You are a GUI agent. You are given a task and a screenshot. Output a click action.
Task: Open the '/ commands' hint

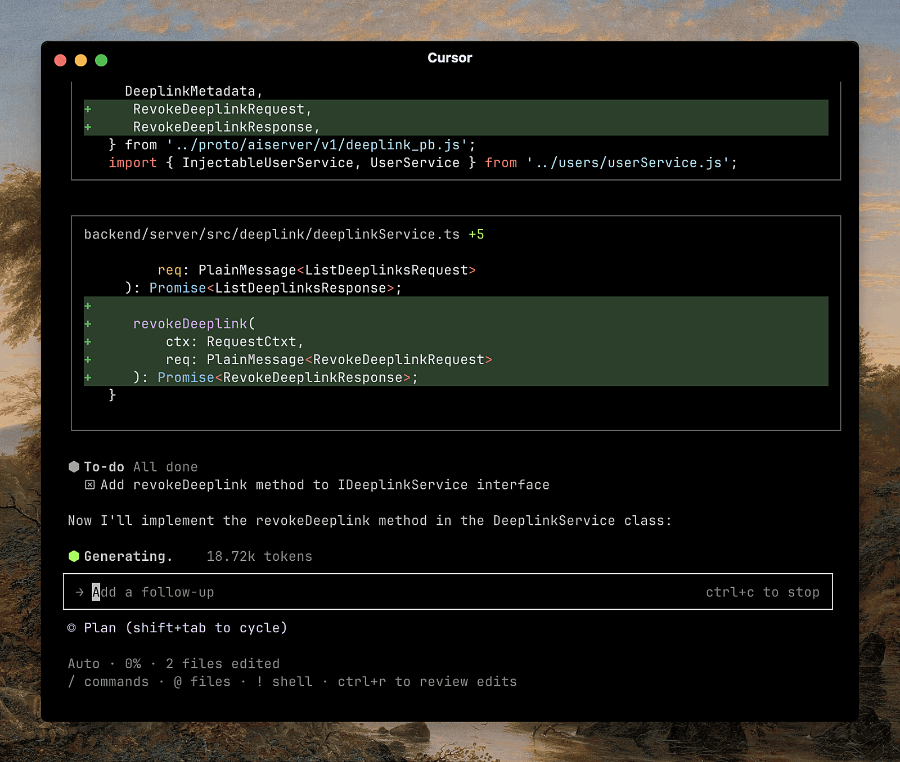pos(108,682)
